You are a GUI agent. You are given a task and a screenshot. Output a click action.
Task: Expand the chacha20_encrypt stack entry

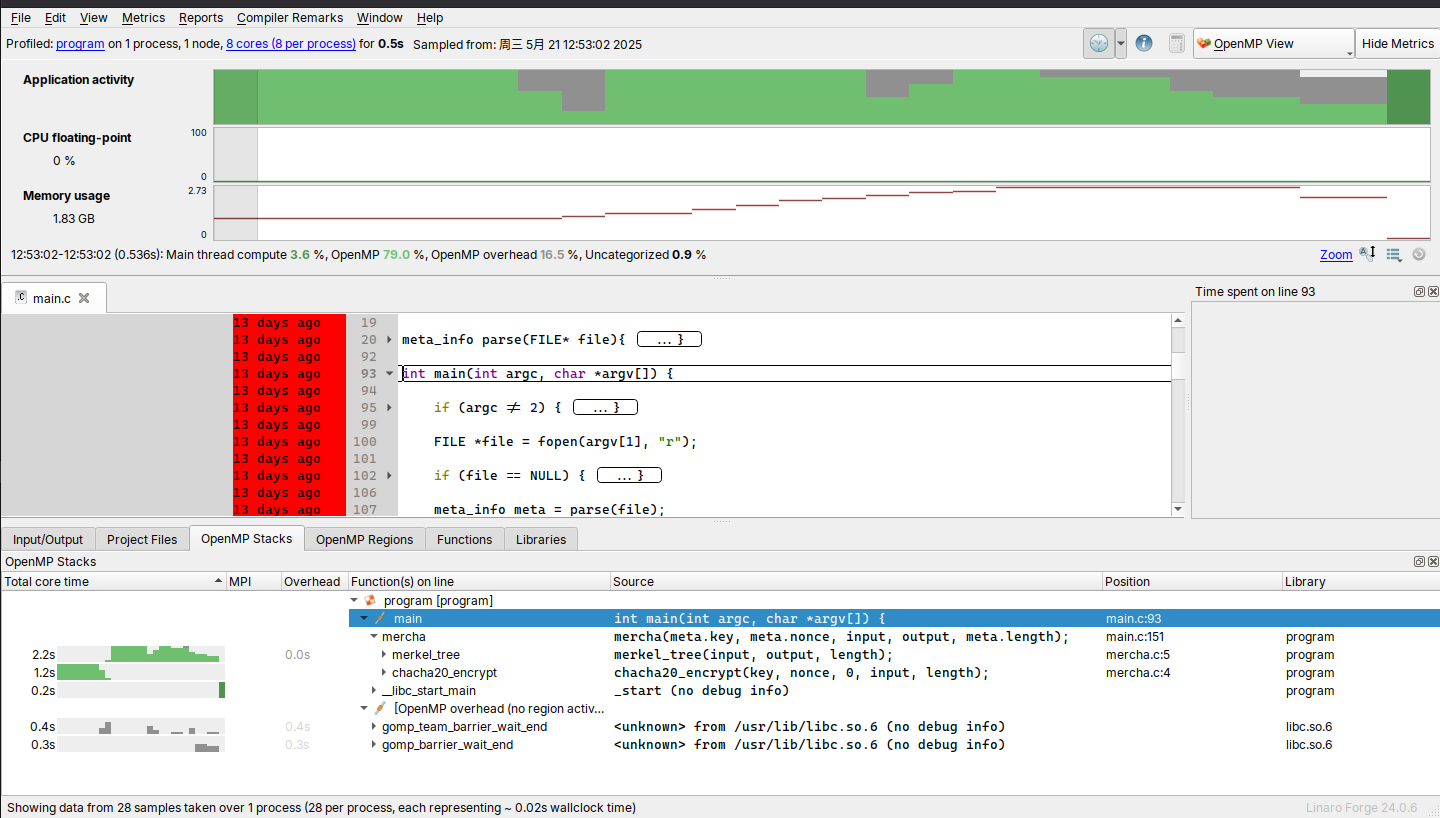pyautogui.click(x=385, y=673)
